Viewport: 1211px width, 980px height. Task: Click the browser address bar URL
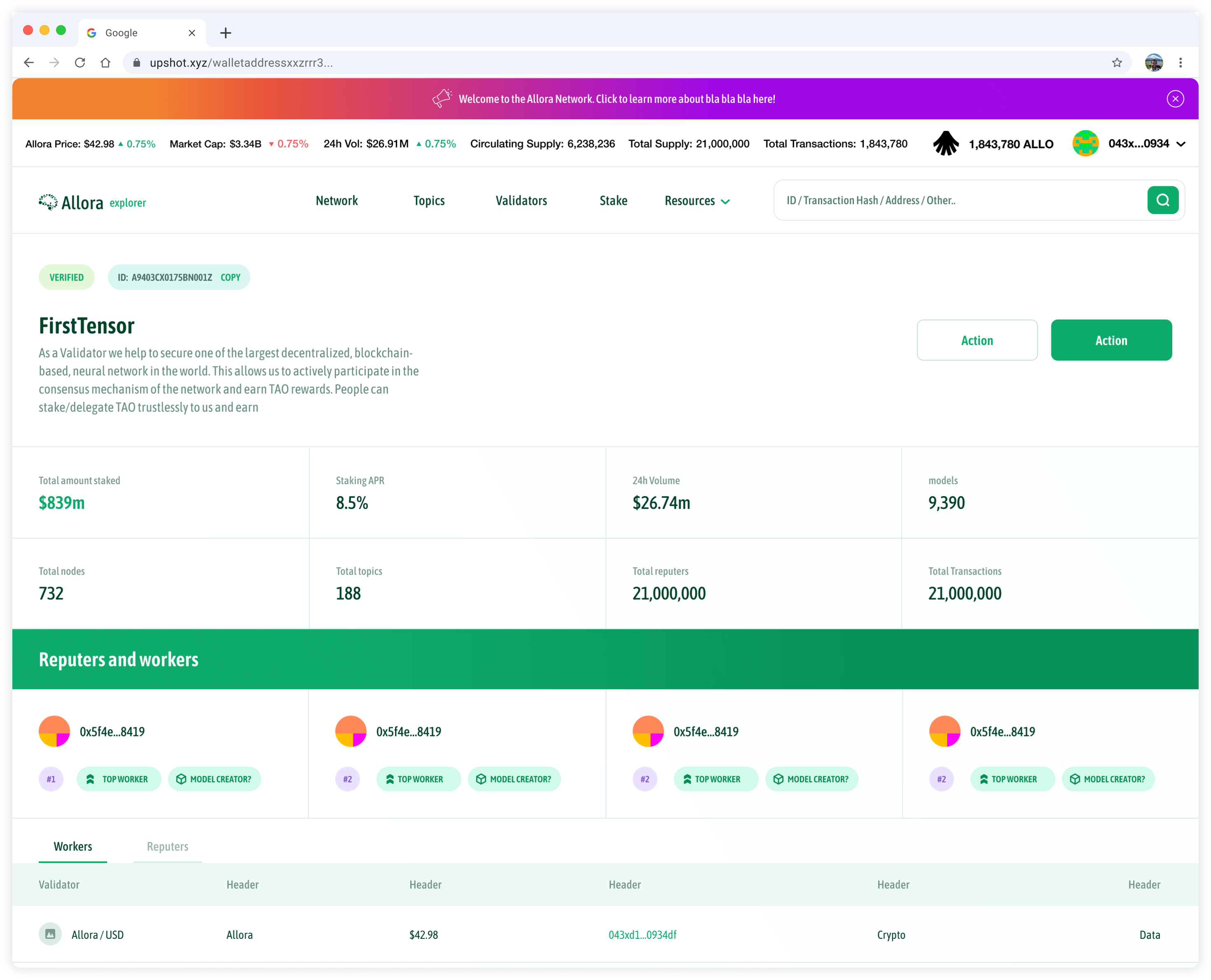pos(241,63)
